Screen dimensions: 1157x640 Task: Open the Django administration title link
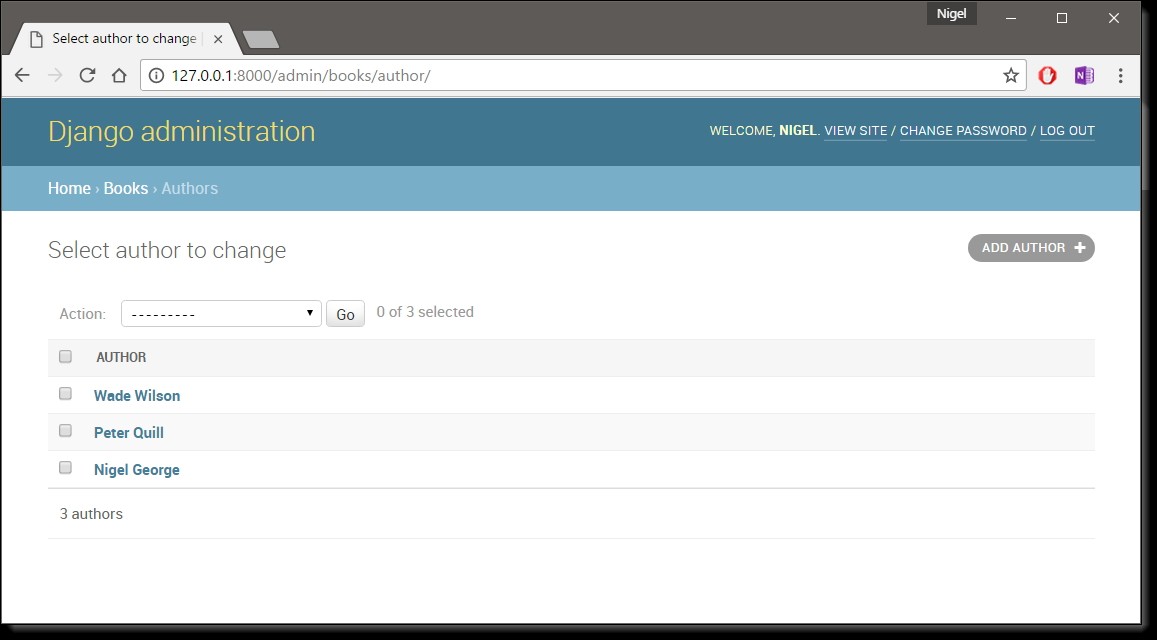point(182,131)
